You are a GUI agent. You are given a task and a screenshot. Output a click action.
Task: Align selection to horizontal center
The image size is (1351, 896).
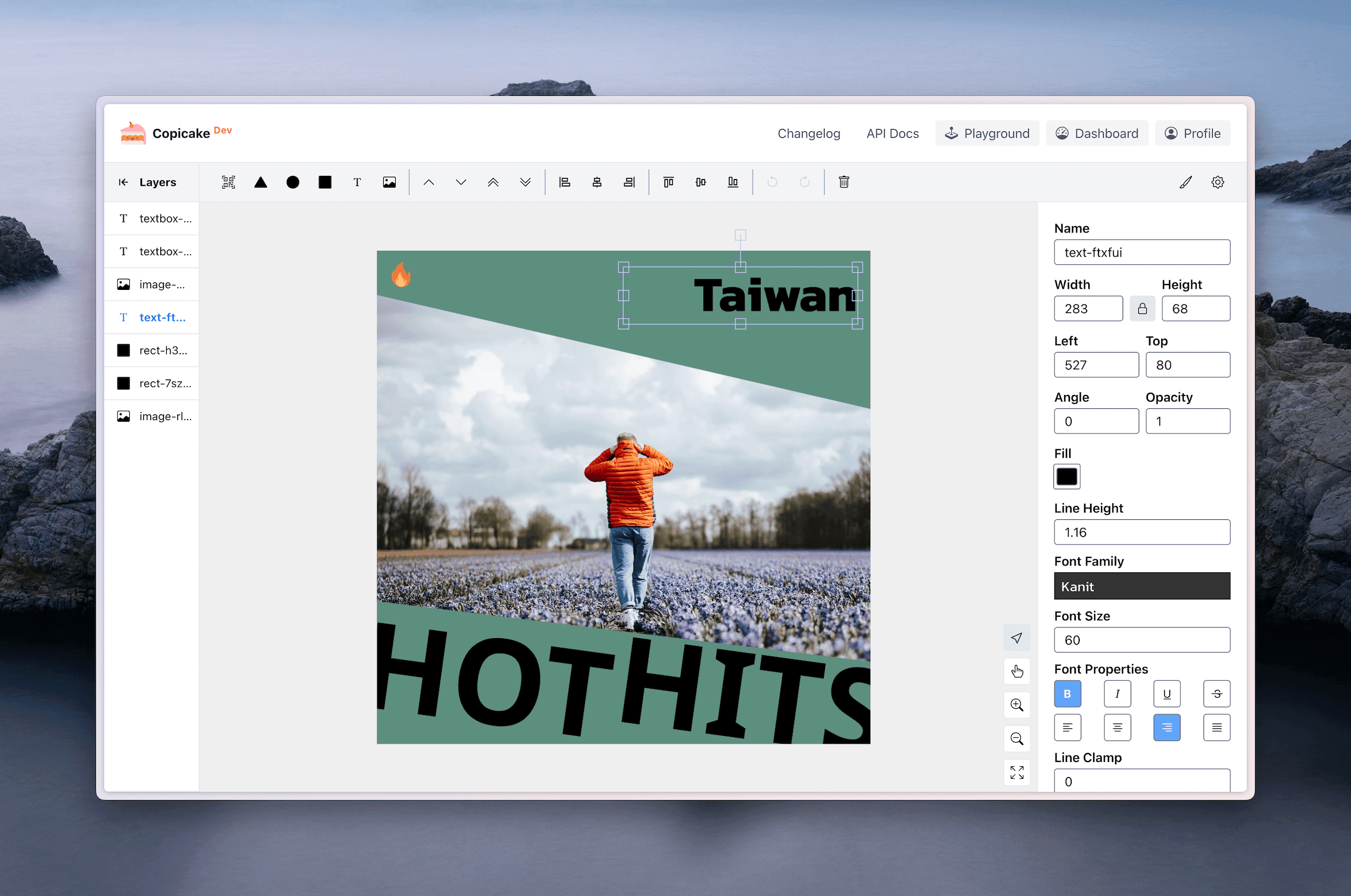click(597, 182)
